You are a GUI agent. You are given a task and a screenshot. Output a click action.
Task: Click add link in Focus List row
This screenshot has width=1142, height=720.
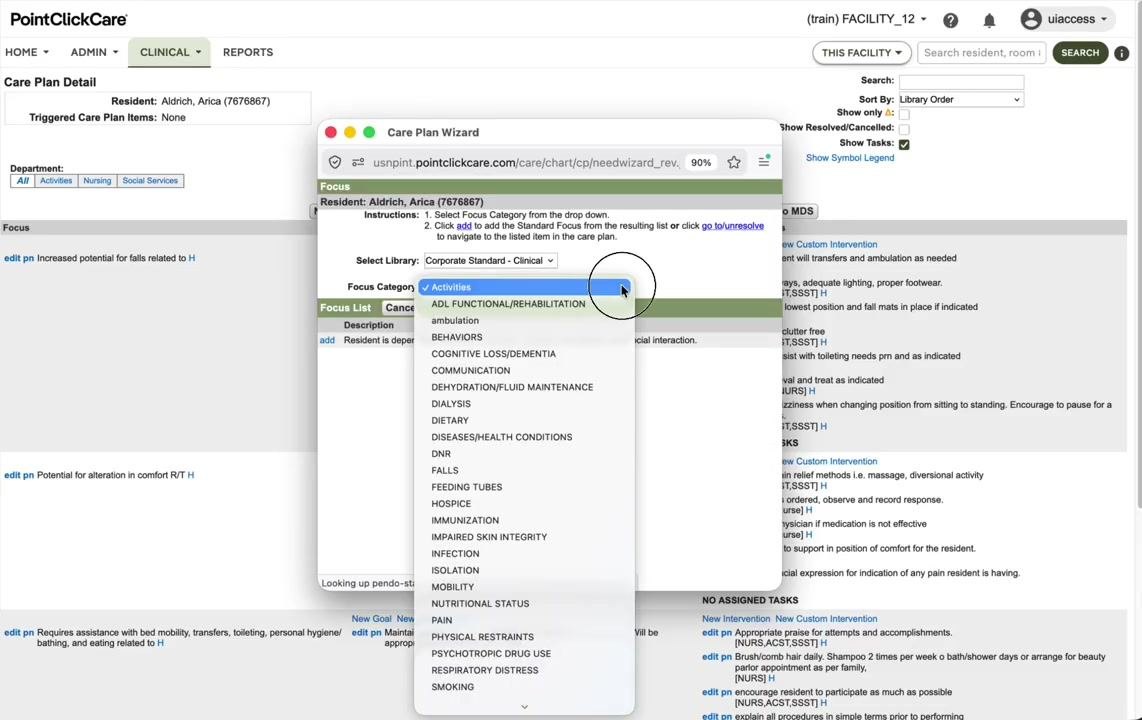(327, 340)
